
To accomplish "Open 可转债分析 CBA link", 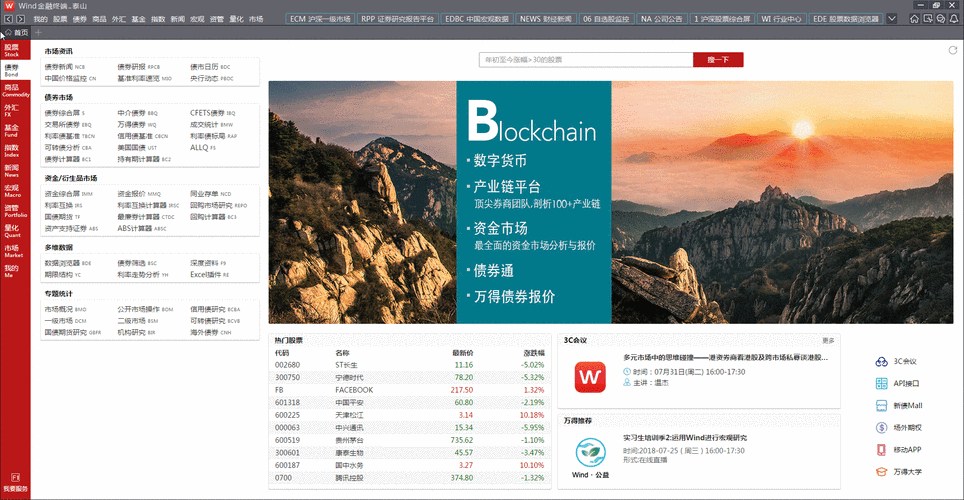I will click(68, 148).
